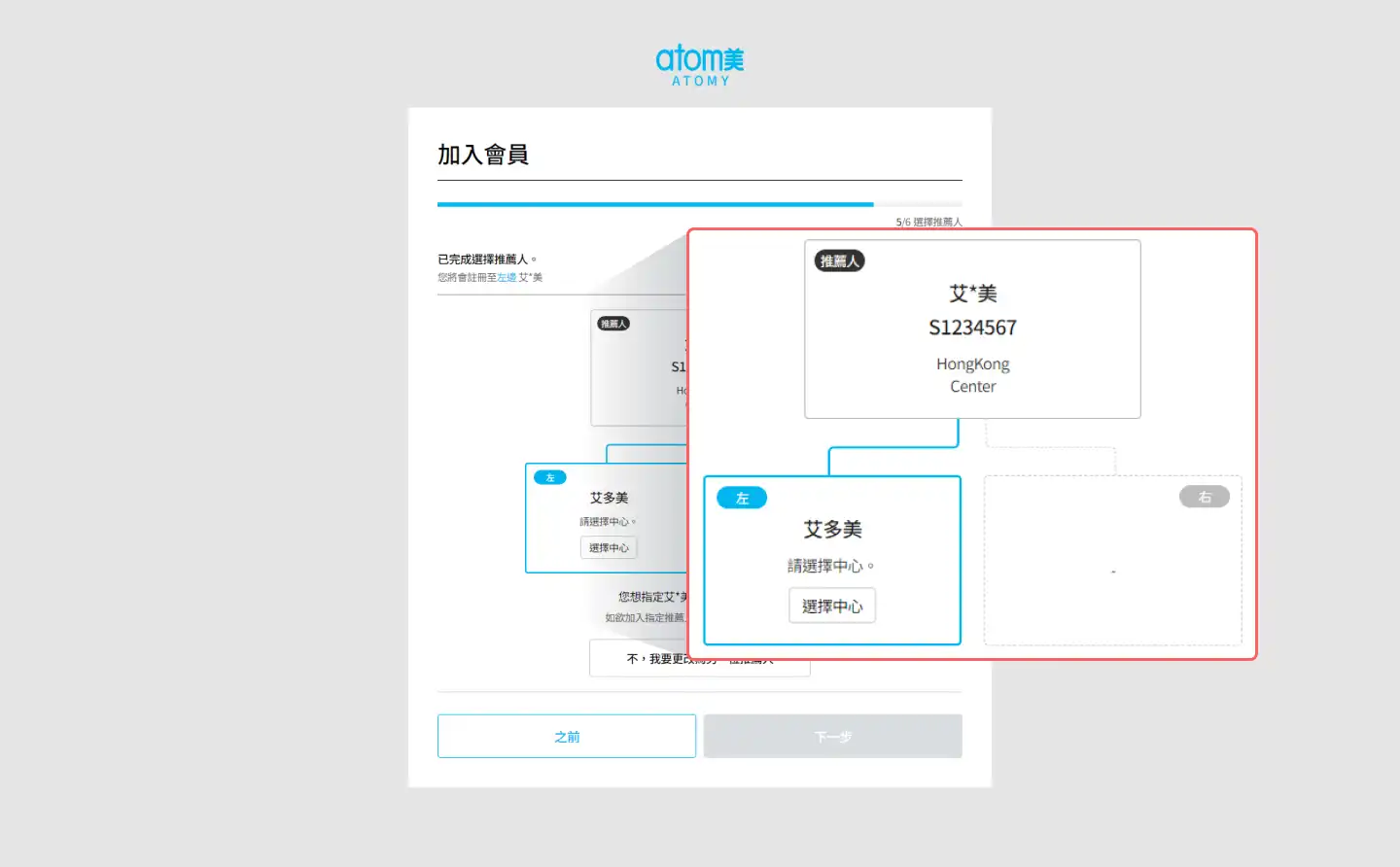The height and width of the screenshot is (867, 1400).
Task: Click the greyed-out 下一步 button
Action: pos(832,737)
